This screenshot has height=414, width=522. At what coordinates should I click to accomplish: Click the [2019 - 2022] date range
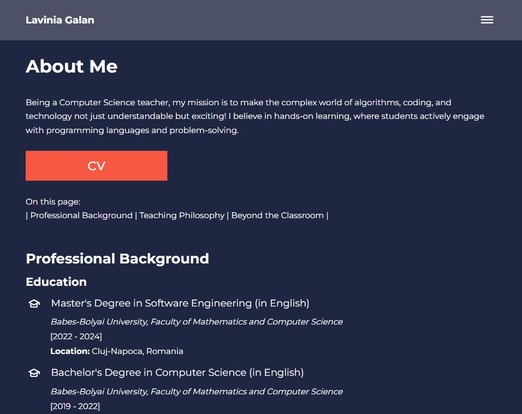coord(75,406)
